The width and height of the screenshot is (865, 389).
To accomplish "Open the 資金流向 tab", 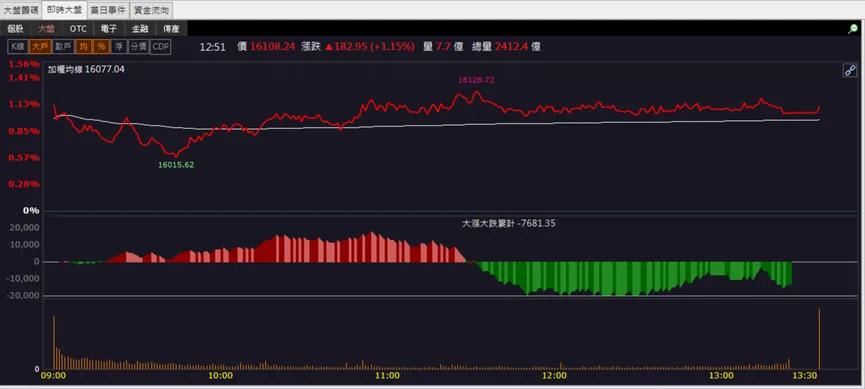I will tap(152, 9).
